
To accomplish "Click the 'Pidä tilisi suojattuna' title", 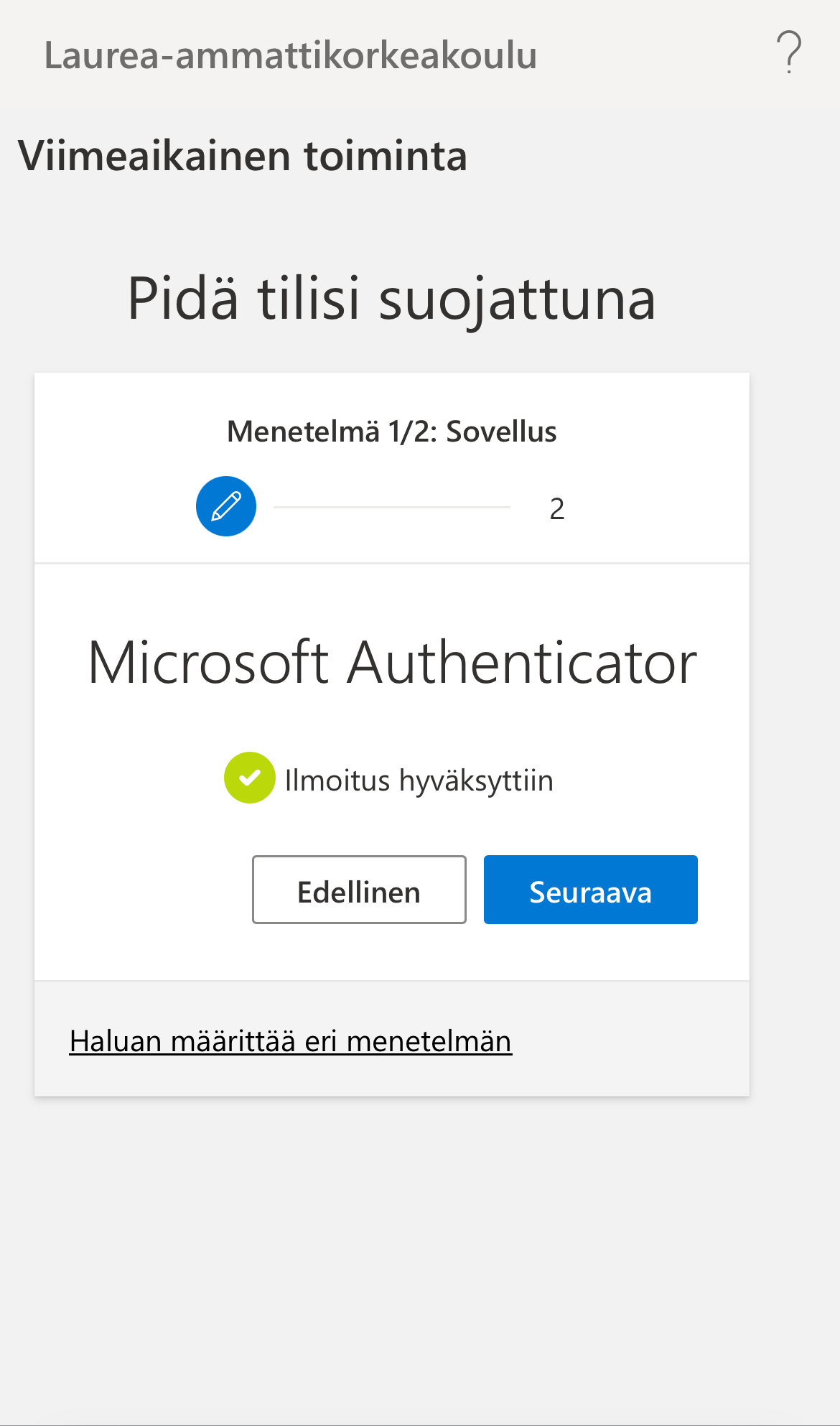I will coord(391,299).
